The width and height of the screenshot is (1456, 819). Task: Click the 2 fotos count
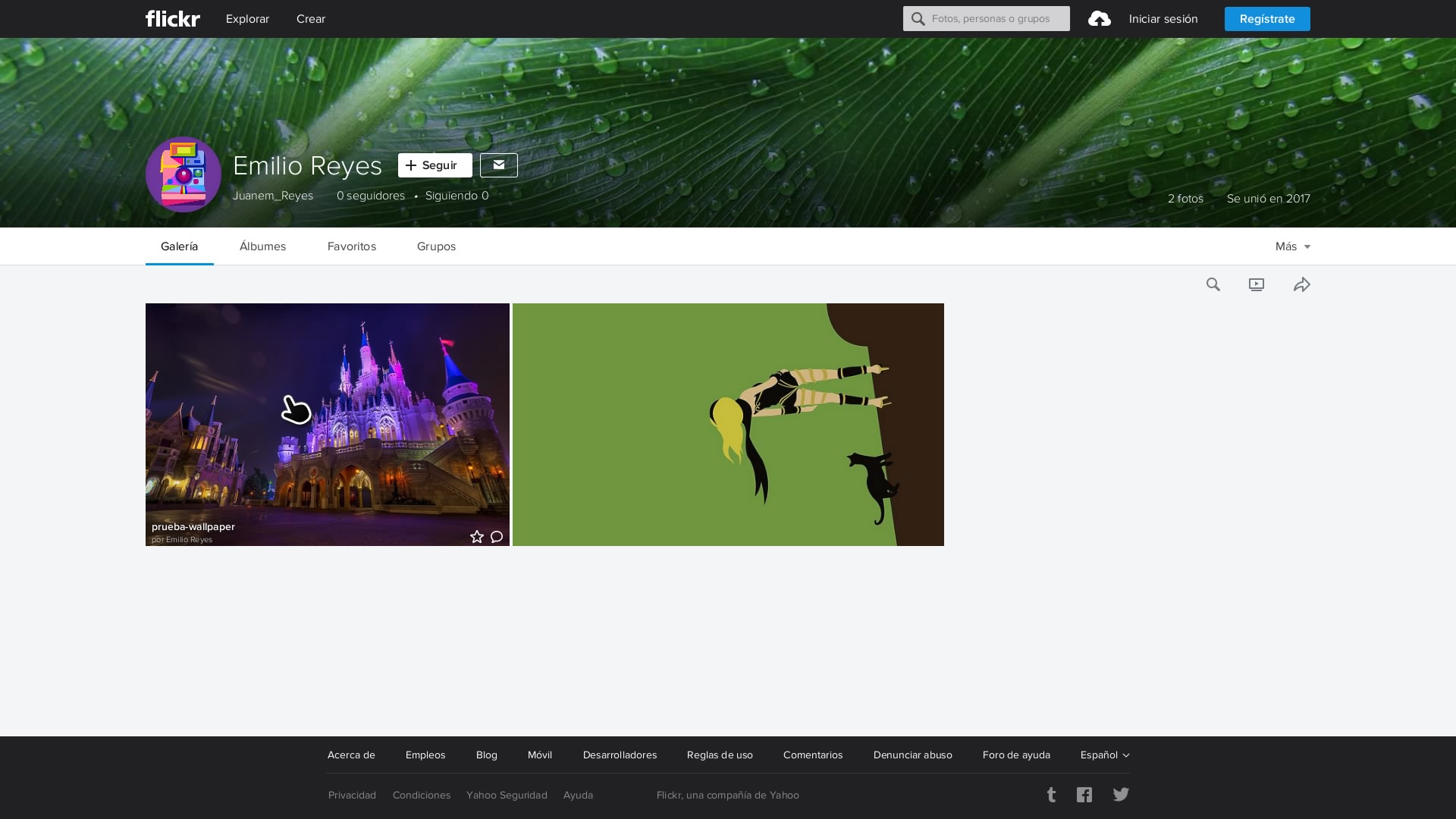(x=1185, y=199)
